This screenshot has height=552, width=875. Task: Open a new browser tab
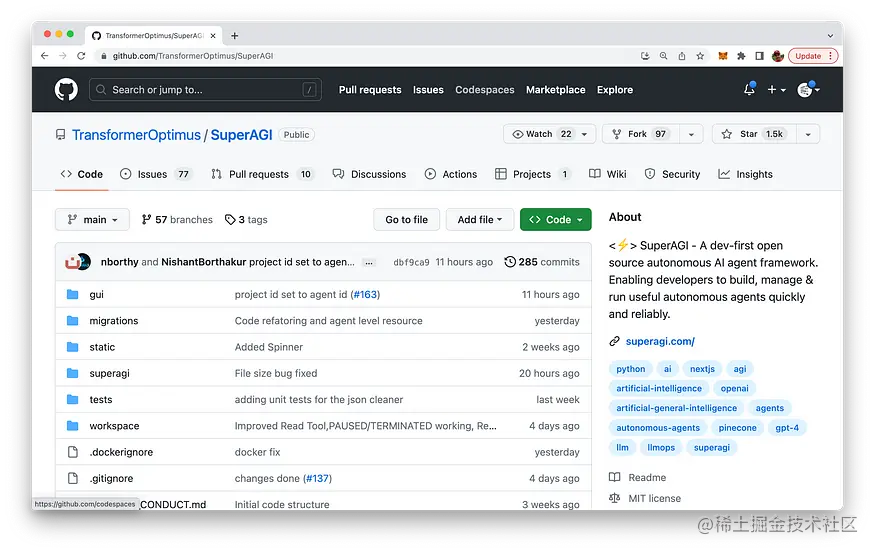tap(234, 36)
